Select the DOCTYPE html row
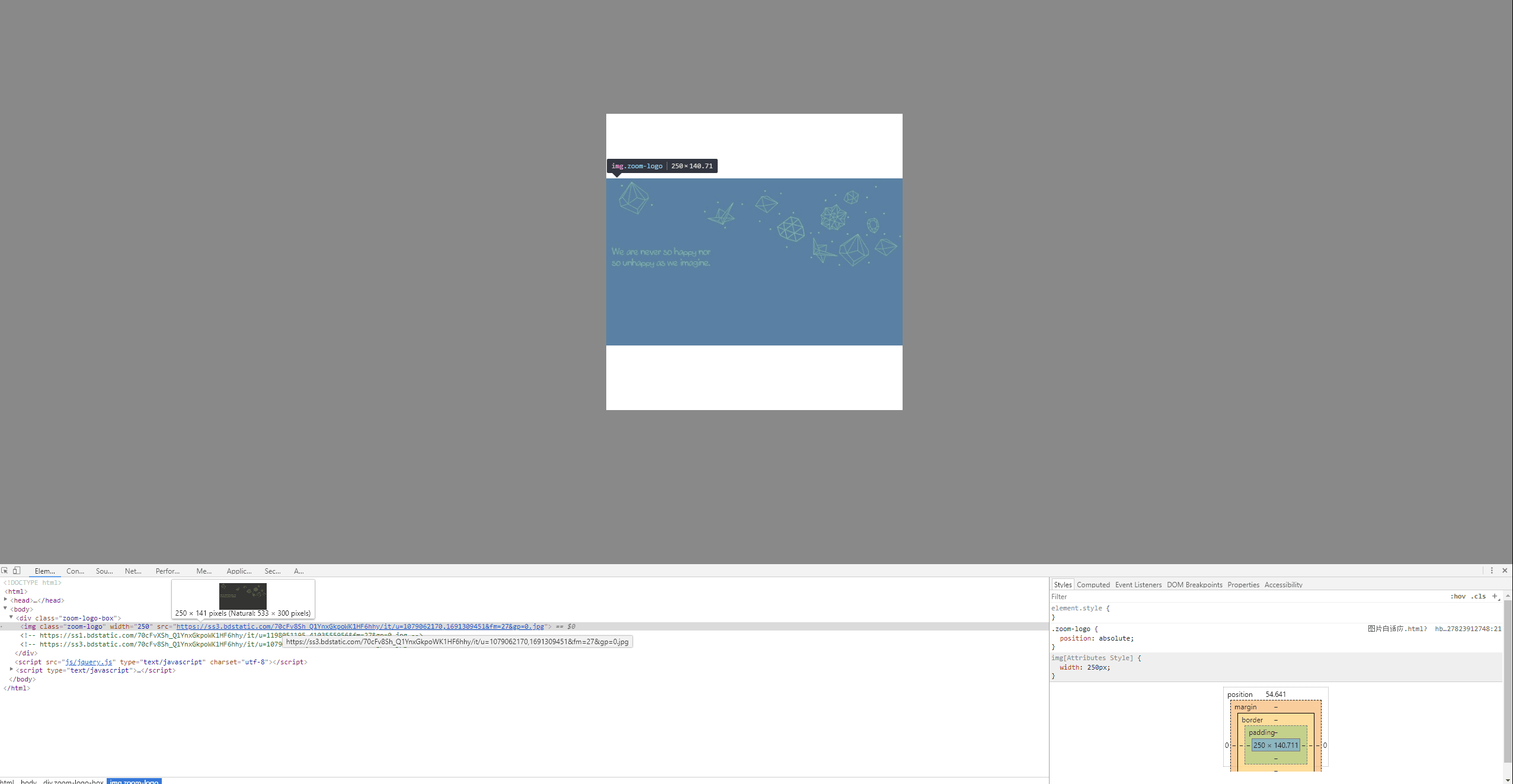Screen dimensions: 1513x784 point(33,583)
